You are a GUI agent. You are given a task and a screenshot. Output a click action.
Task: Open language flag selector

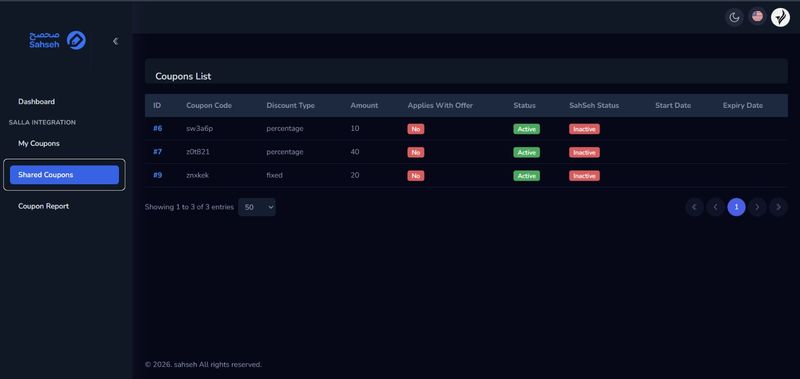tap(758, 17)
